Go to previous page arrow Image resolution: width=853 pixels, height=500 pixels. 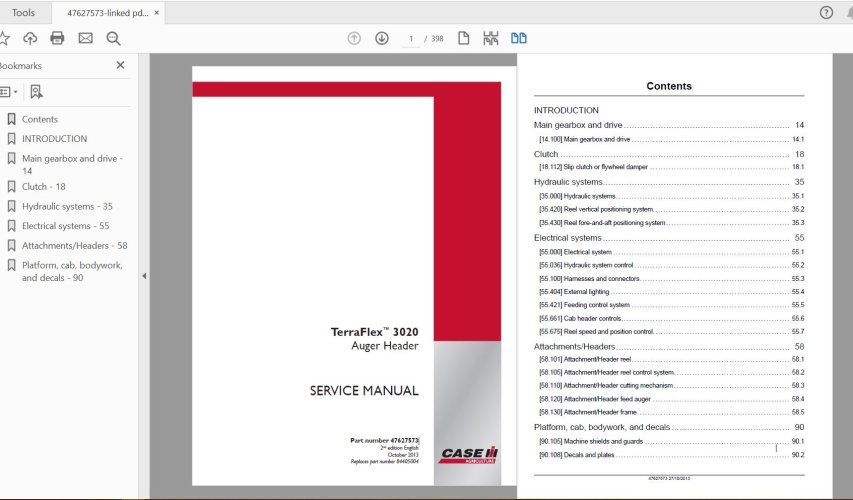click(354, 38)
